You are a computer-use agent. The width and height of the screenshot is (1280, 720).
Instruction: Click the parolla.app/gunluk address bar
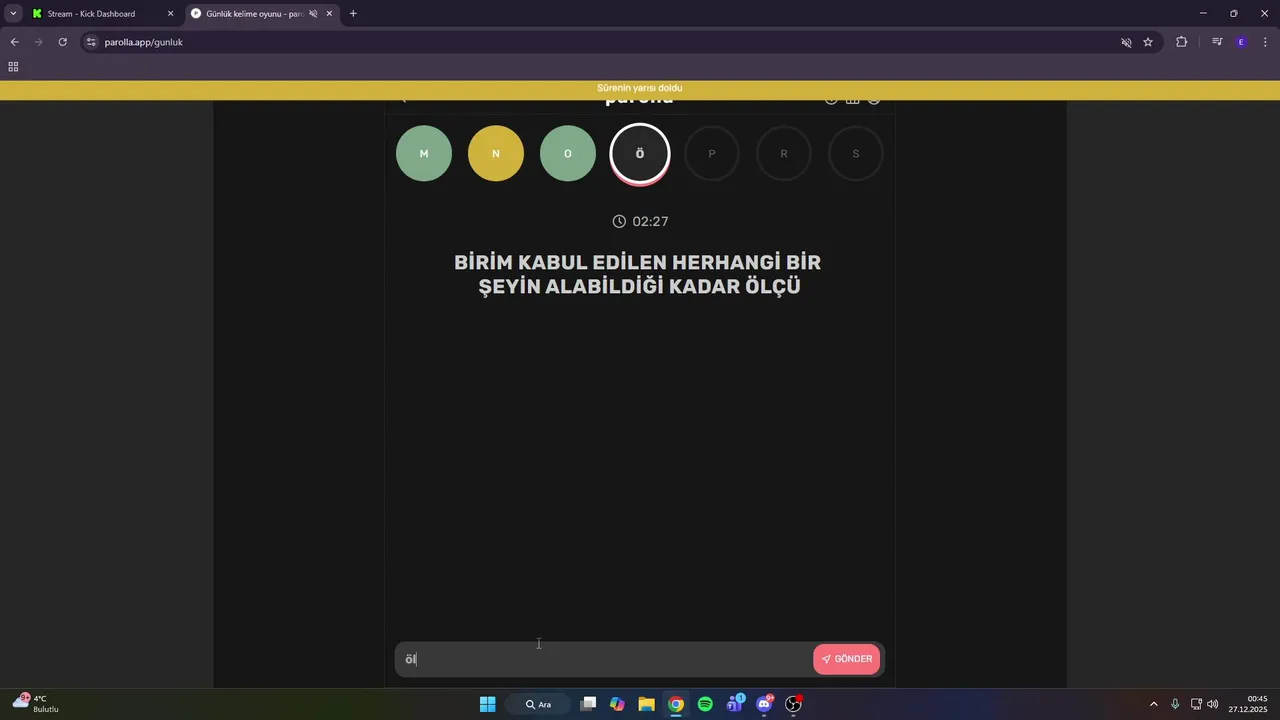point(600,42)
